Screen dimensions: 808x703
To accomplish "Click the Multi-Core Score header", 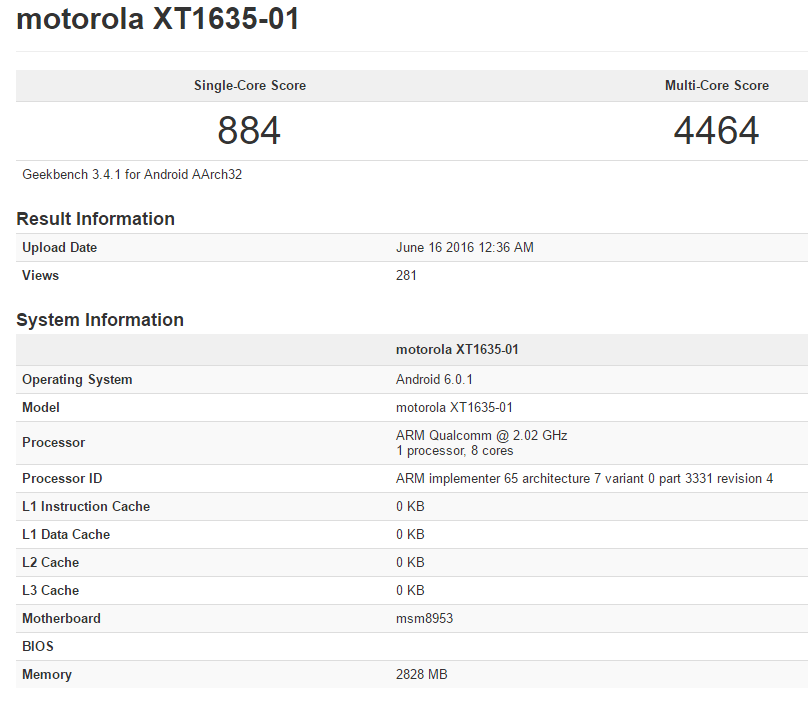I will point(717,86).
